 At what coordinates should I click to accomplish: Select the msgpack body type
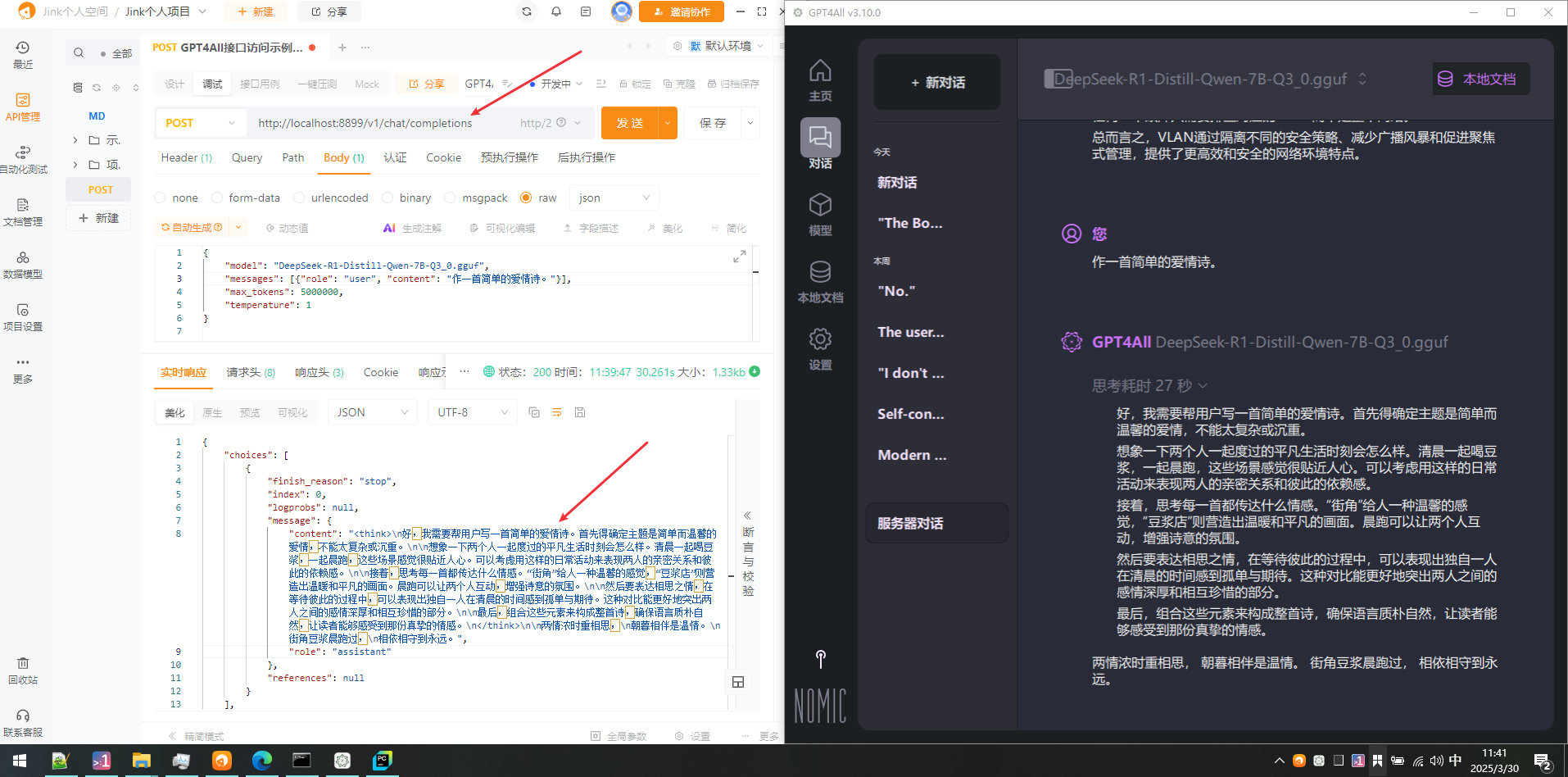tap(450, 198)
